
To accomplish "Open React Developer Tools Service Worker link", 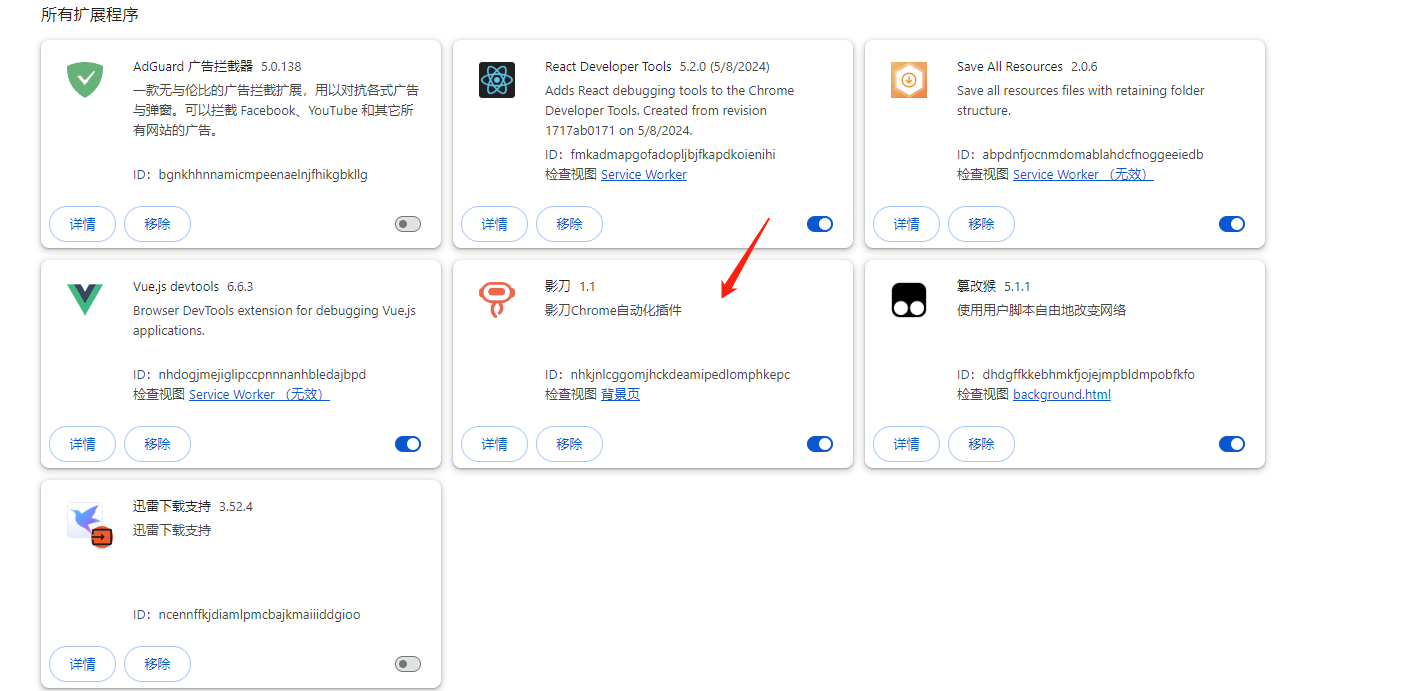I will [x=644, y=174].
